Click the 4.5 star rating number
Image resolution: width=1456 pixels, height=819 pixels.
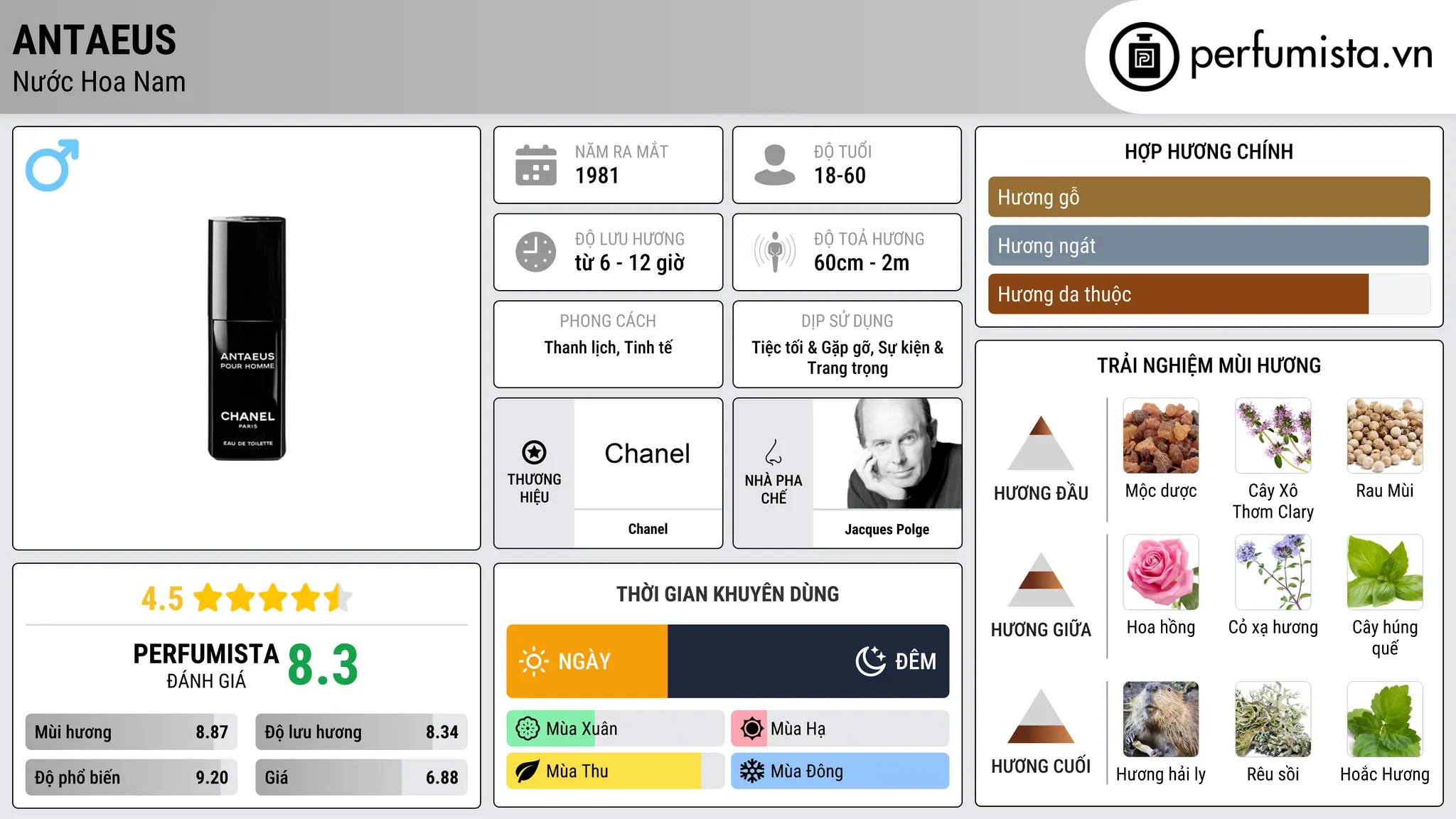[163, 599]
